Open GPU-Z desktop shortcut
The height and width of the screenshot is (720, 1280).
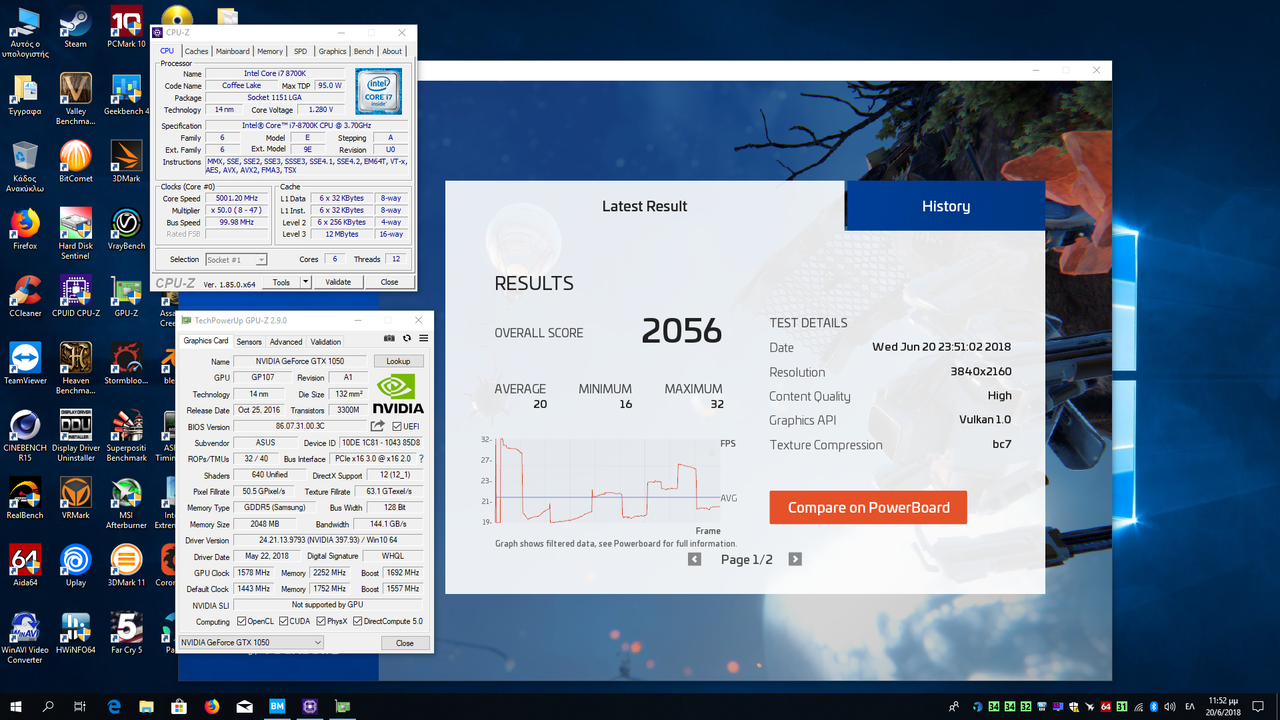click(126, 296)
